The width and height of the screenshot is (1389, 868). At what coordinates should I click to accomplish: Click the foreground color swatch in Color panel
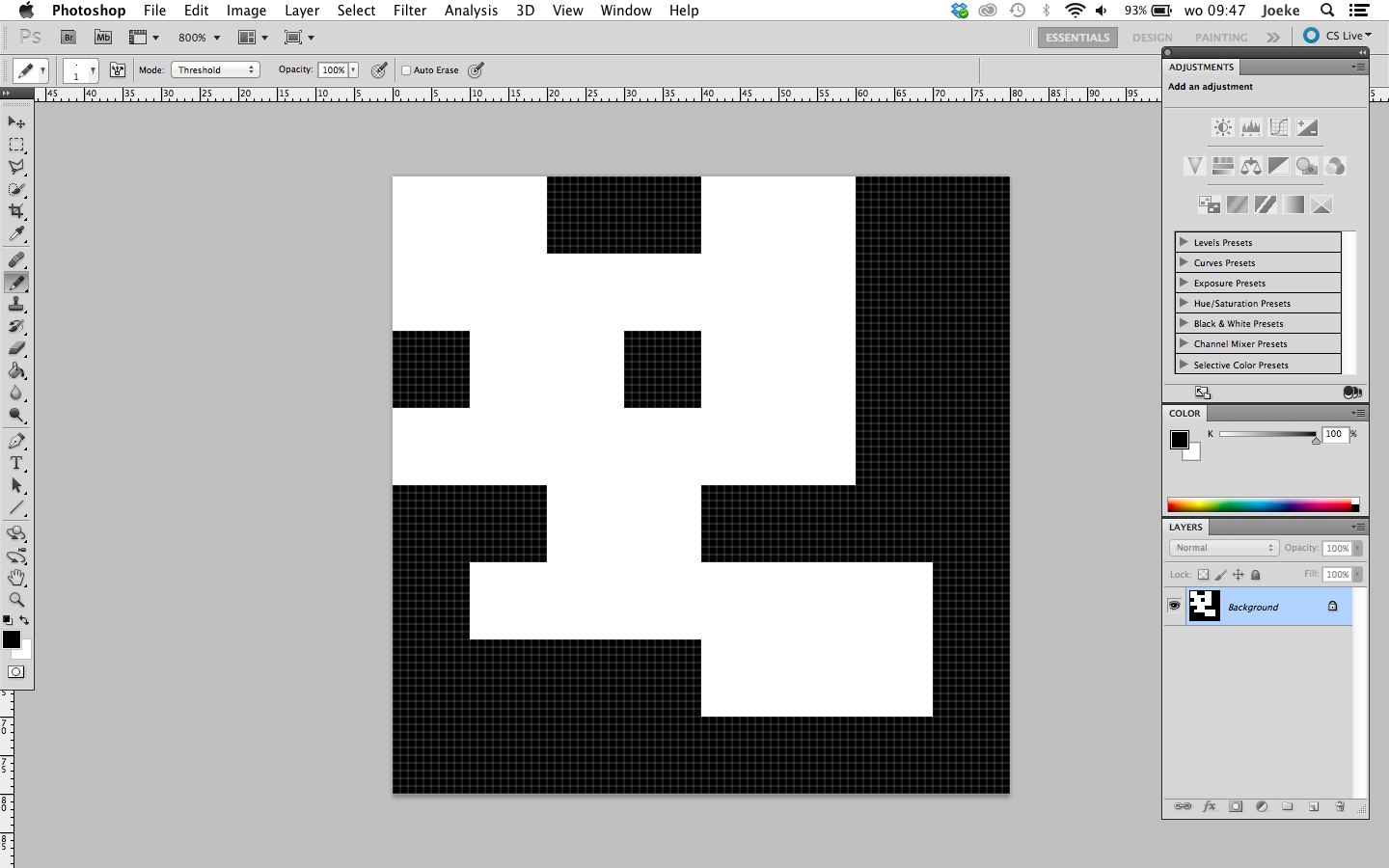point(1180,440)
